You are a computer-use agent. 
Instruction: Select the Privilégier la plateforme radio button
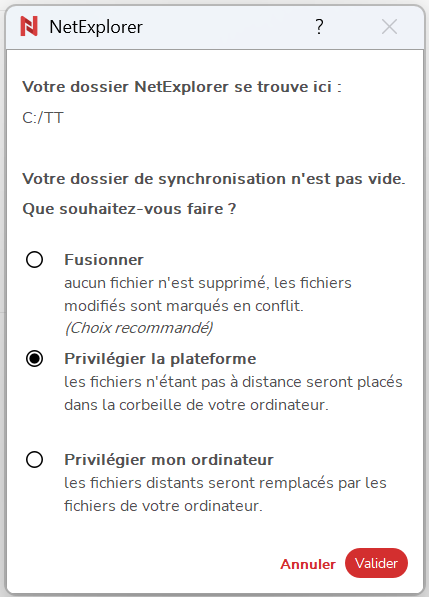point(34,359)
